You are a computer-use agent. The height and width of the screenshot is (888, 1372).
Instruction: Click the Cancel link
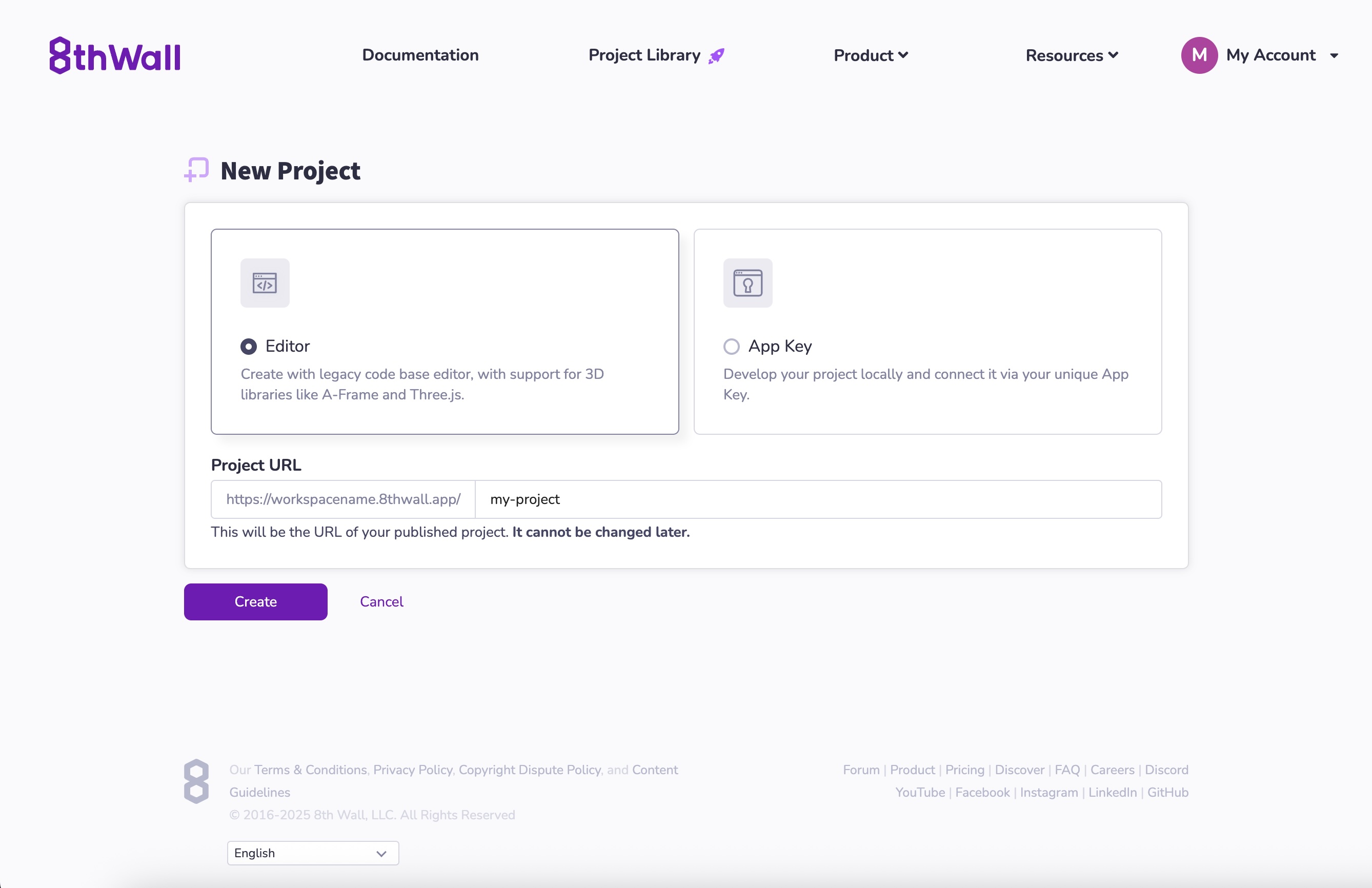pos(381,601)
